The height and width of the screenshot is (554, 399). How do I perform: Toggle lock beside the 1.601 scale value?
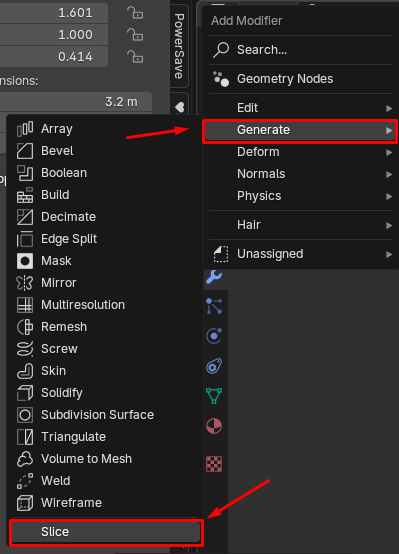pyautogui.click(x=135, y=13)
